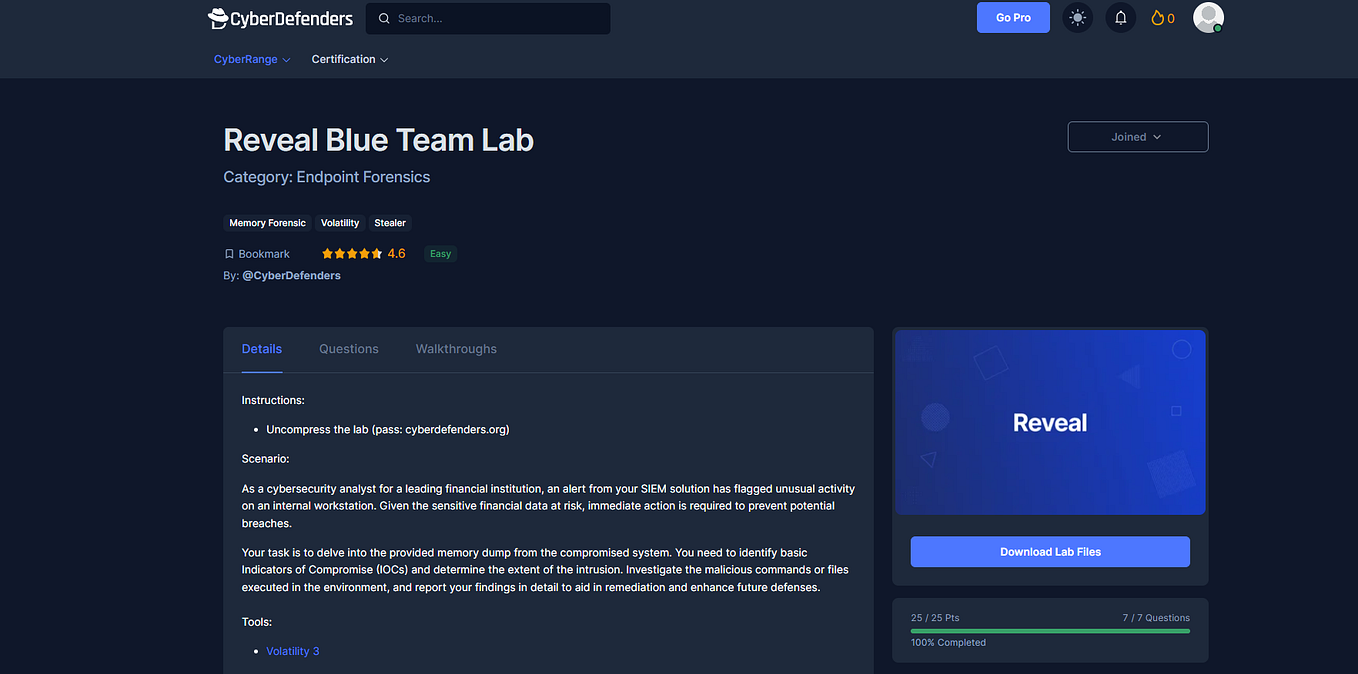Click the Bookmark icon
Image resolution: width=1358 pixels, height=674 pixels.
229,254
